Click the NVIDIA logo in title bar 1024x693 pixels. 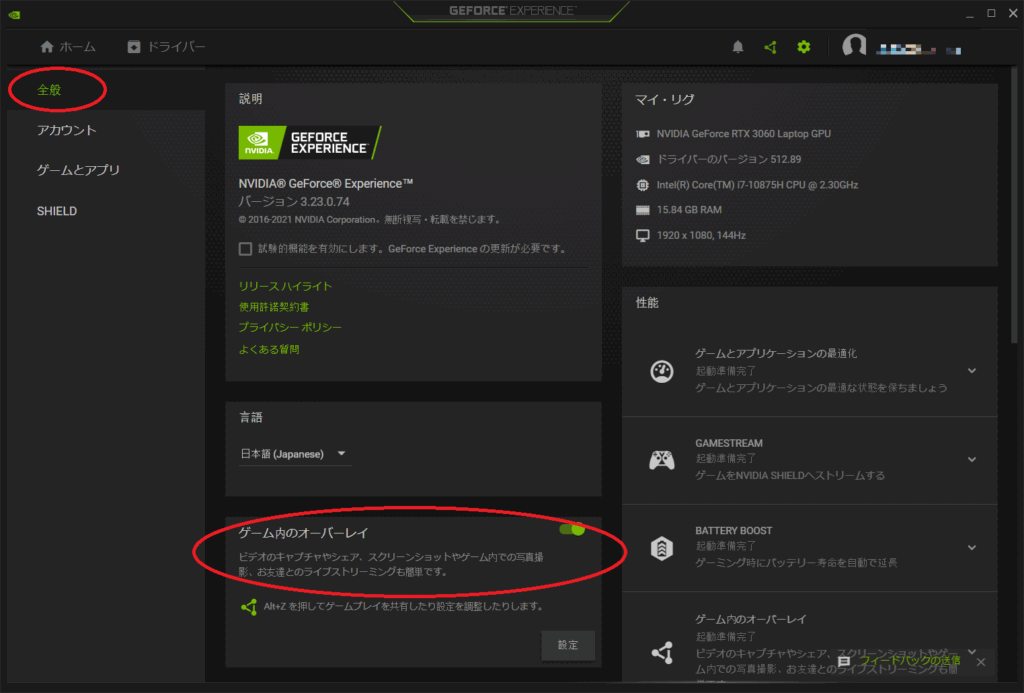click(x=14, y=14)
